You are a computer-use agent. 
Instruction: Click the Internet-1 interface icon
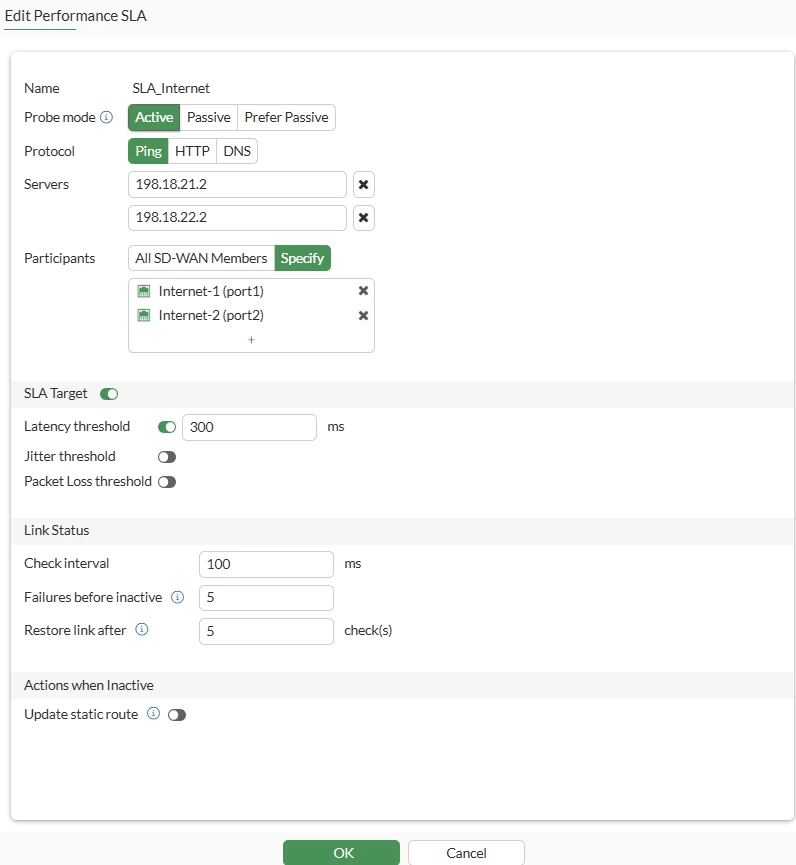pyautogui.click(x=143, y=291)
